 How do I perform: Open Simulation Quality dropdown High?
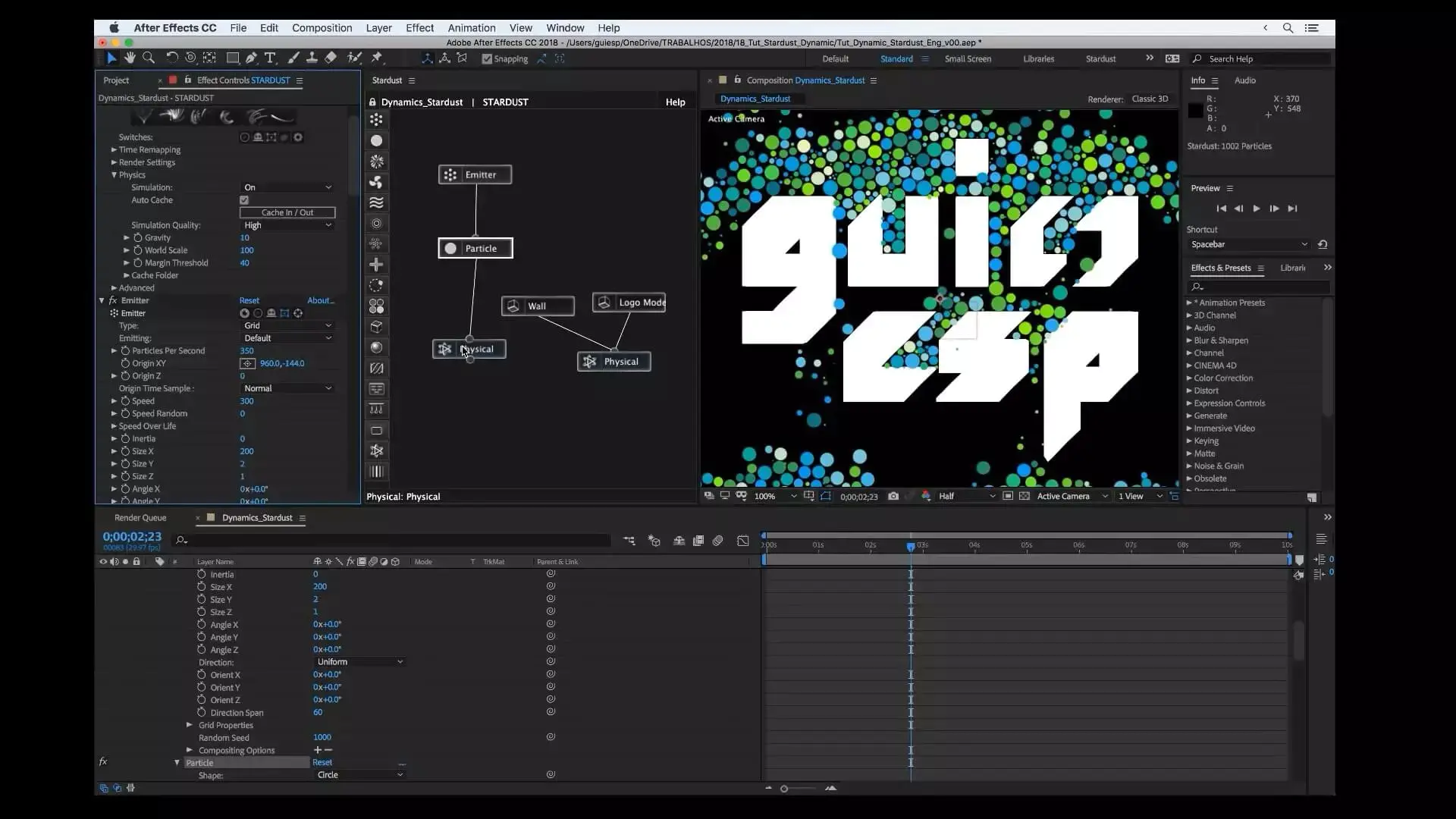point(287,225)
